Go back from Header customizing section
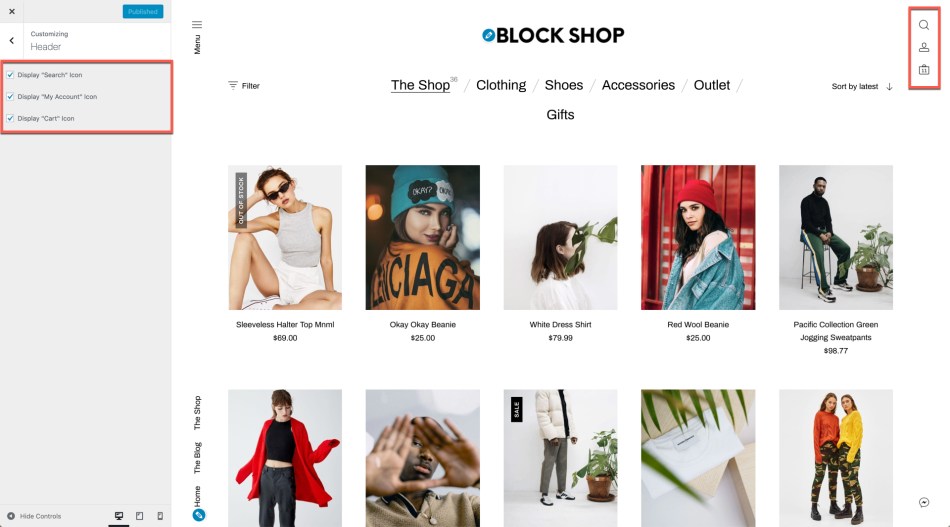This screenshot has width=950, height=527. [12, 41]
